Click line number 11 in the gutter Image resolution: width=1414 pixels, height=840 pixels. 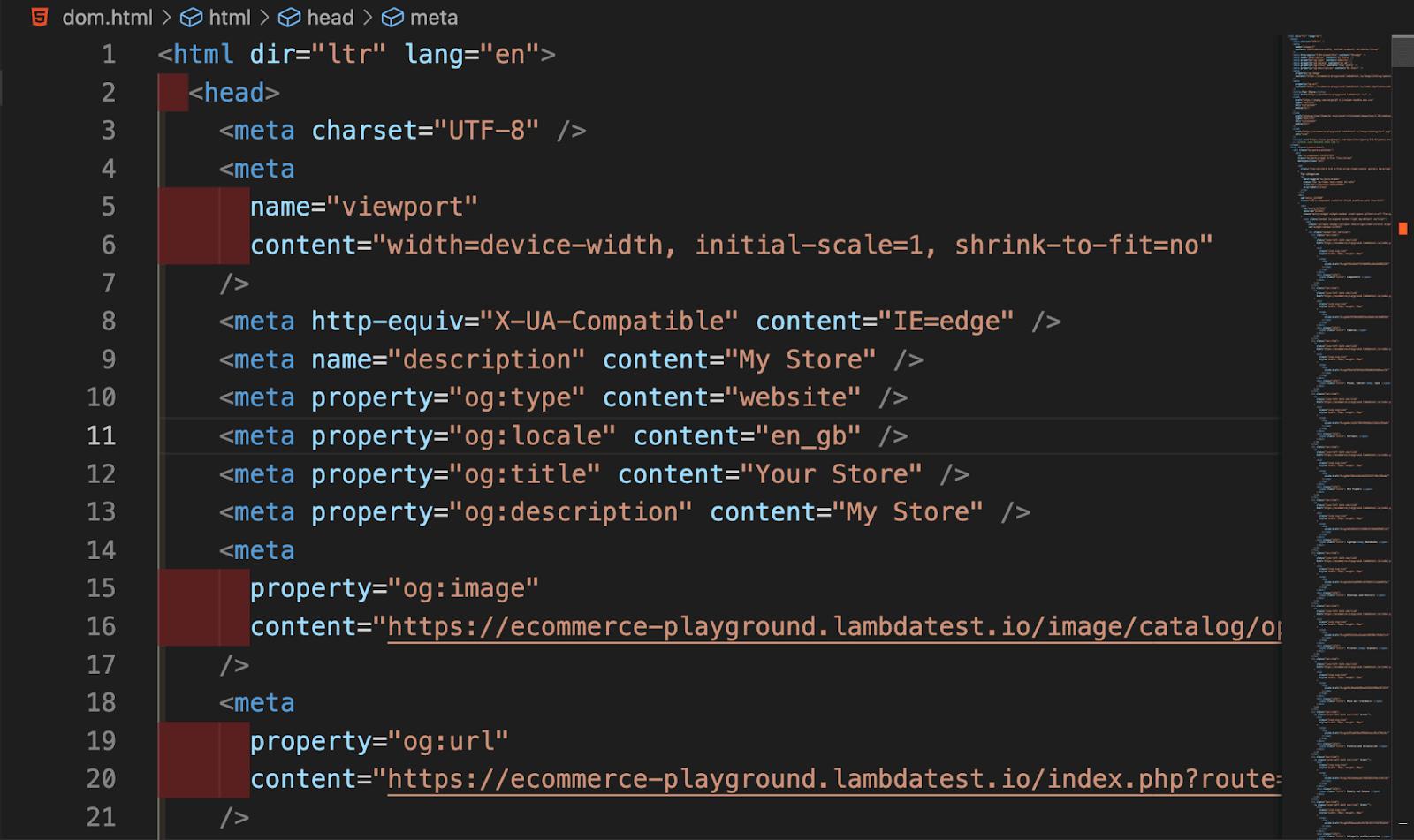tap(102, 436)
